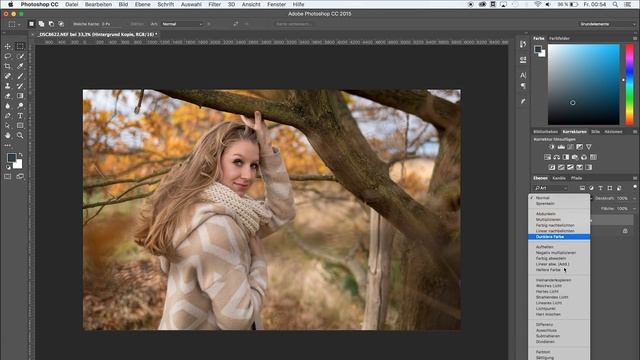The image size is (640, 360).
Task: Toggle layer filtering on/off switch
Action: coord(635,187)
